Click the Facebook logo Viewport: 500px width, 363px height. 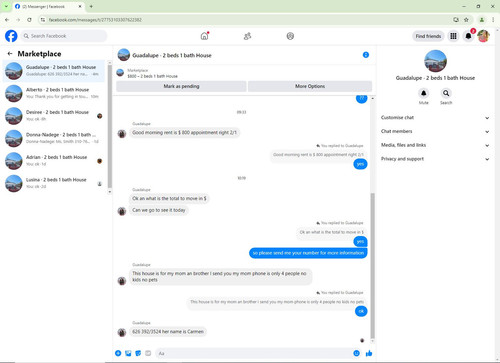click(11, 36)
